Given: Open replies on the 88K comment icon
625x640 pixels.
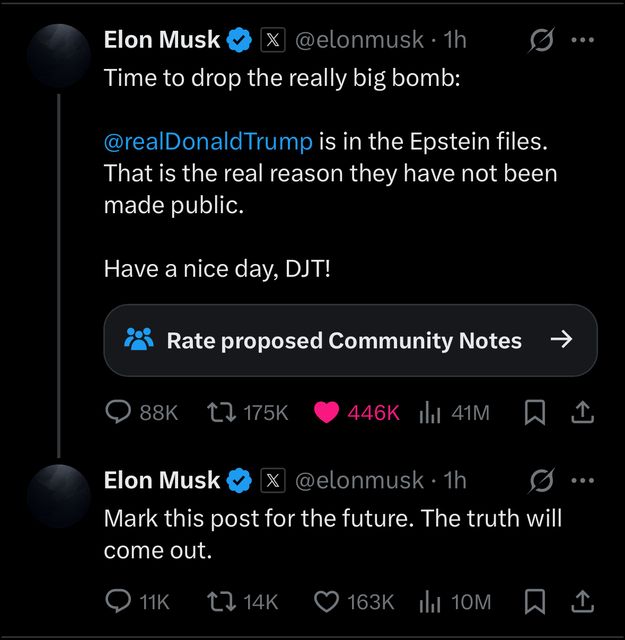Looking at the screenshot, I should tap(118, 412).
